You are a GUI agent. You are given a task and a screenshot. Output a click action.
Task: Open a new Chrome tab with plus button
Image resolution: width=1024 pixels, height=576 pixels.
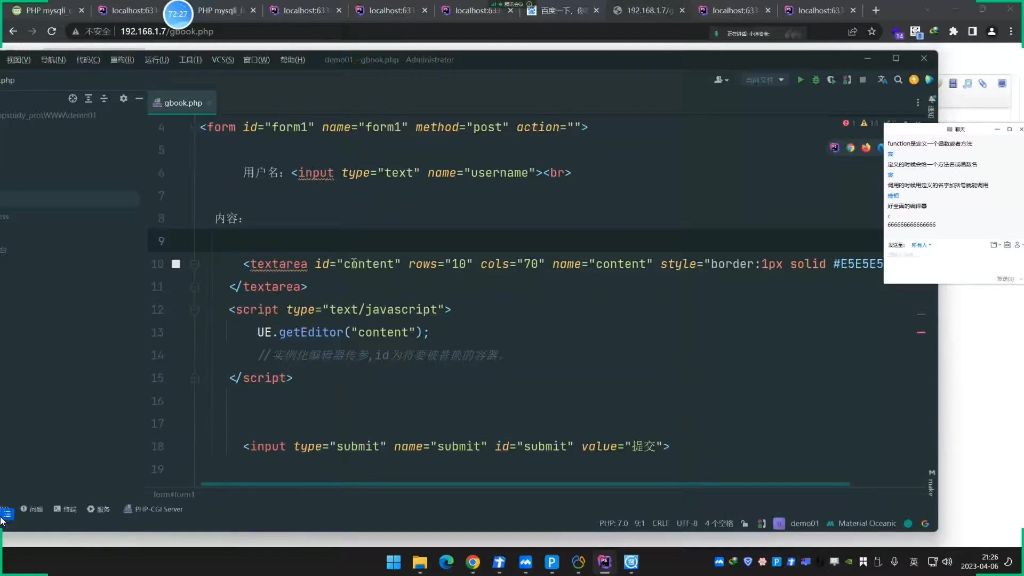[876, 10]
